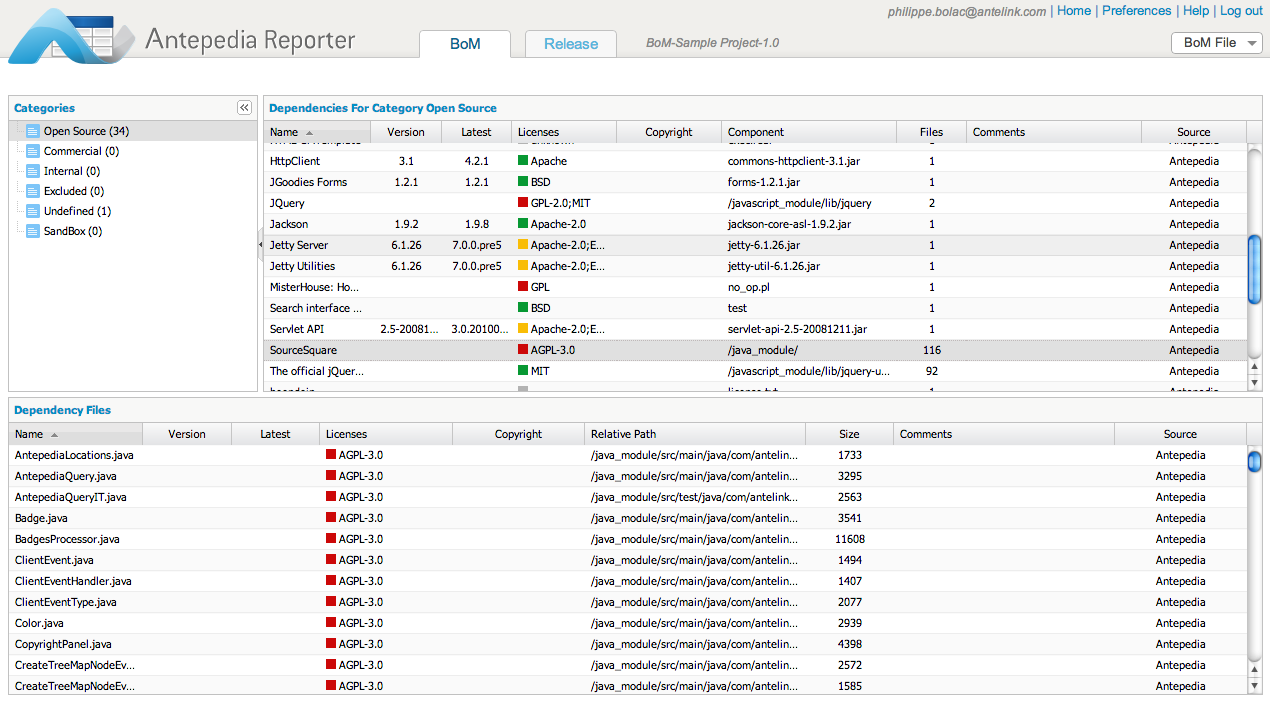Open the Preferences link
The image size is (1270, 701).
coord(1136,11)
